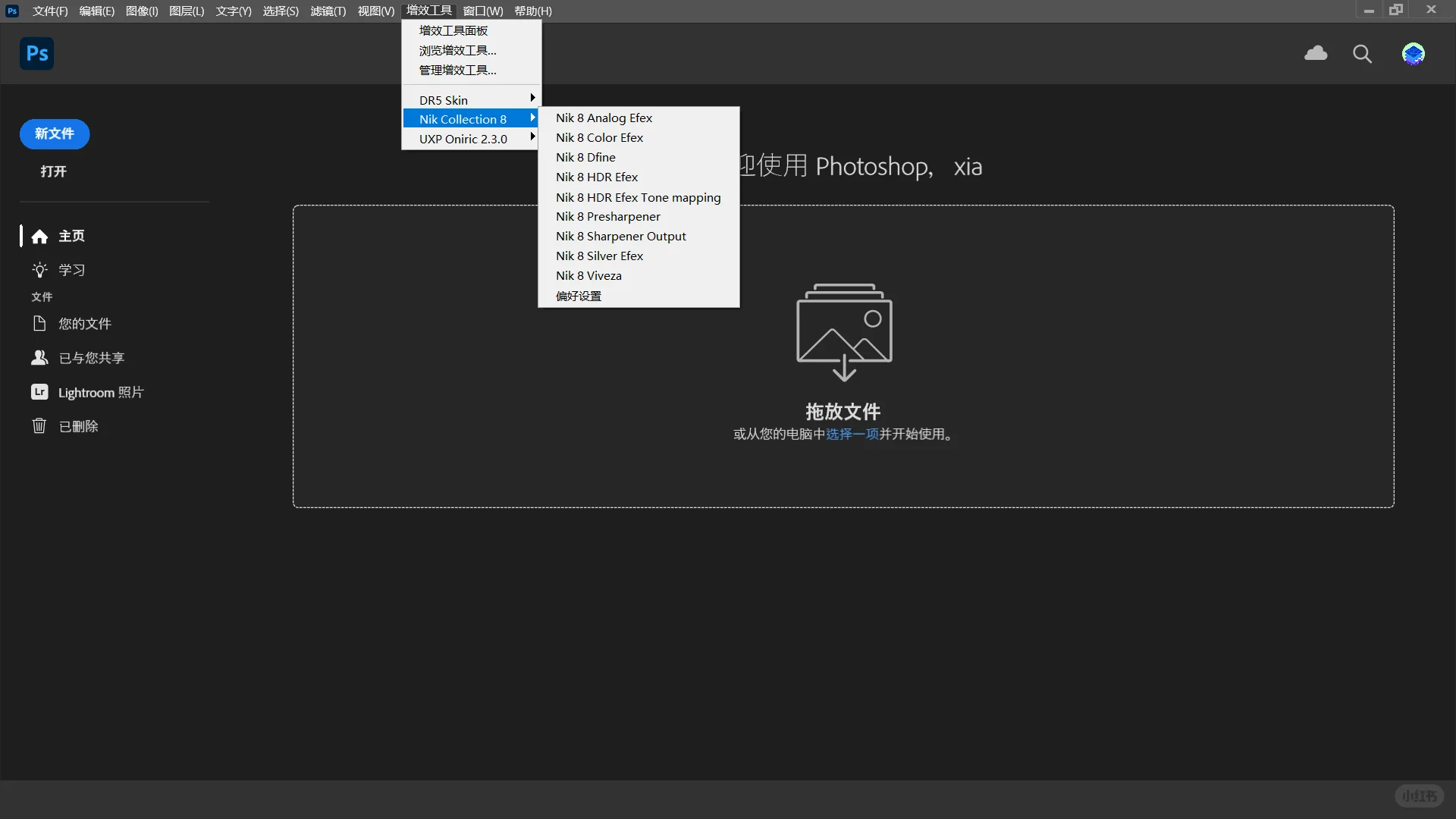Click 选择一项 link in drop zone
This screenshot has height=819, width=1456.
pyautogui.click(x=852, y=434)
